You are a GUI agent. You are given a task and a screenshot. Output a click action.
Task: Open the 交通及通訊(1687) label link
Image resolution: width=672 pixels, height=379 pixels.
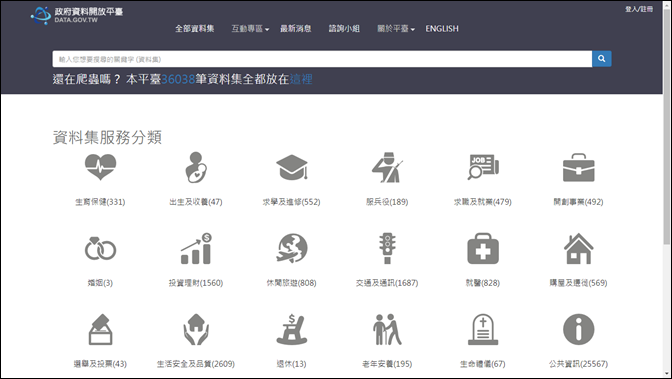(x=387, y=283)
